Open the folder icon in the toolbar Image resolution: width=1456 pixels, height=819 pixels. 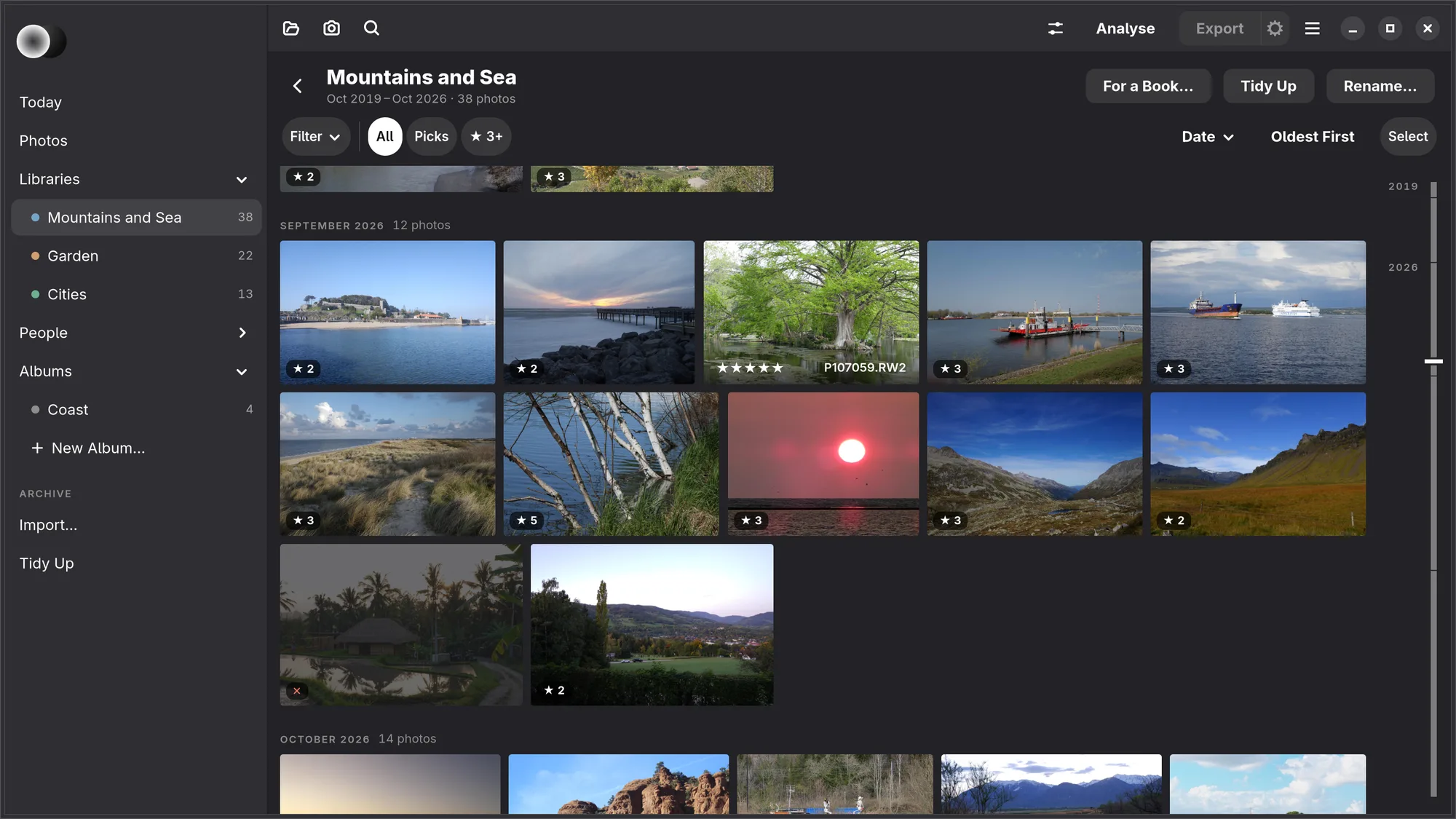coord(291,28)
